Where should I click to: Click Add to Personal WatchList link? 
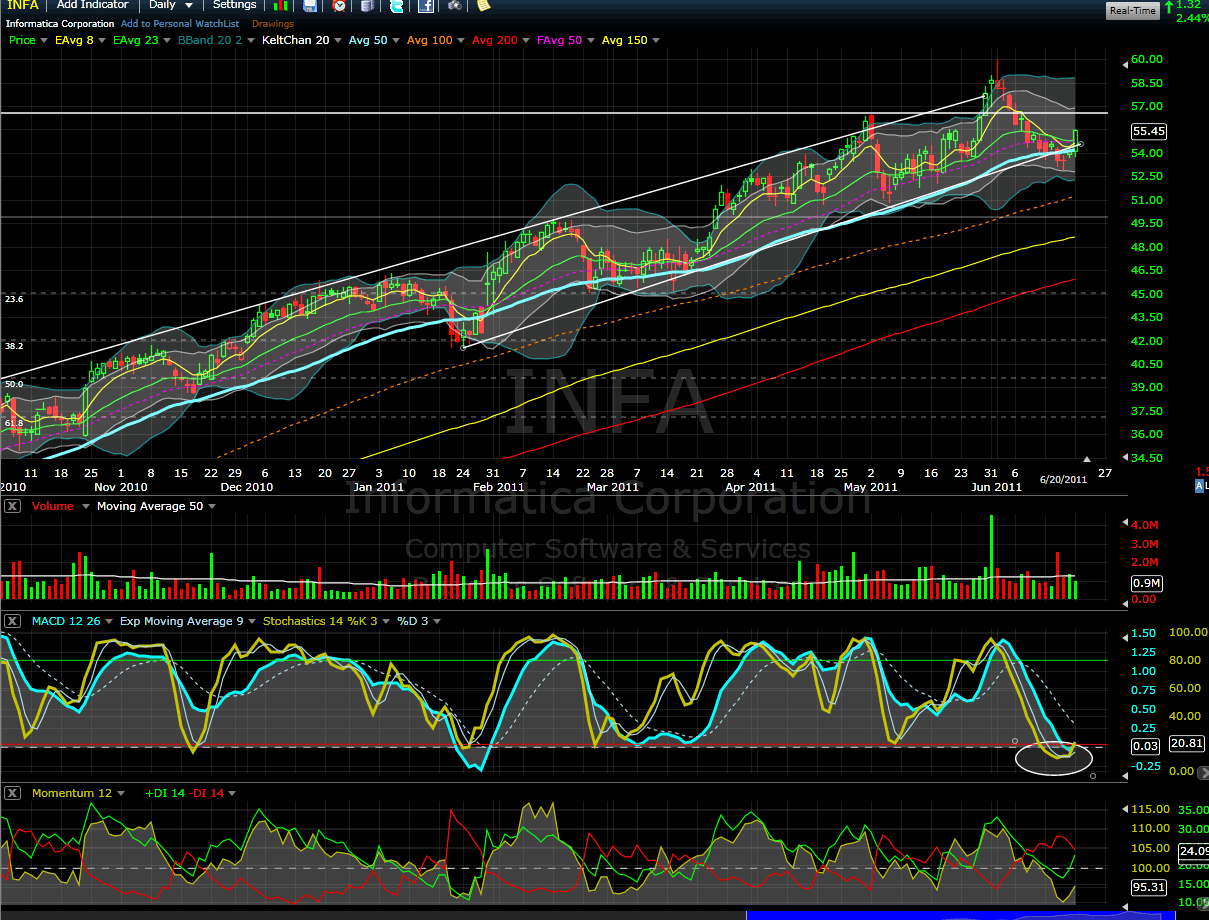(181, 23)
